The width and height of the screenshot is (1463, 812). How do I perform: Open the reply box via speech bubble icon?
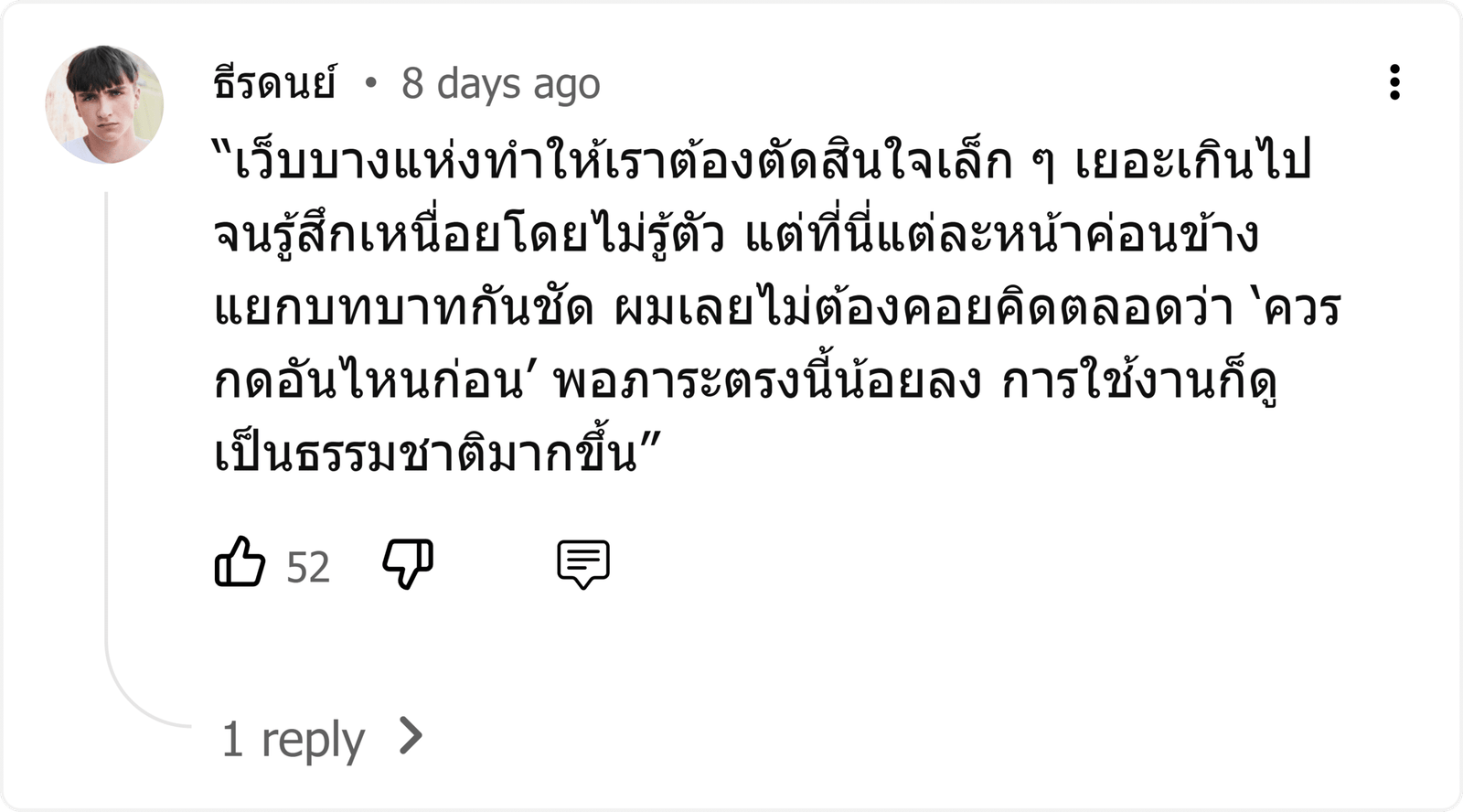click(583, 564)
